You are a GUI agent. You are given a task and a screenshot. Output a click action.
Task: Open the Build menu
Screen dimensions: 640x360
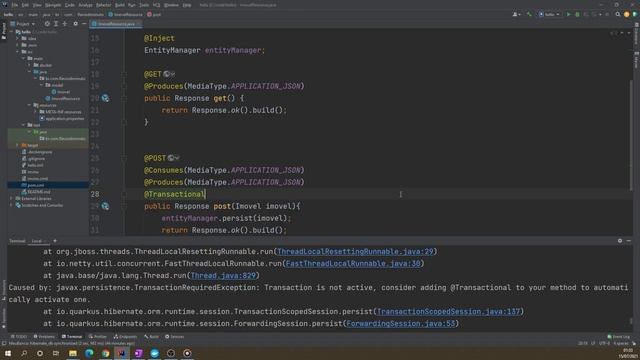click(x=120, y=5)
